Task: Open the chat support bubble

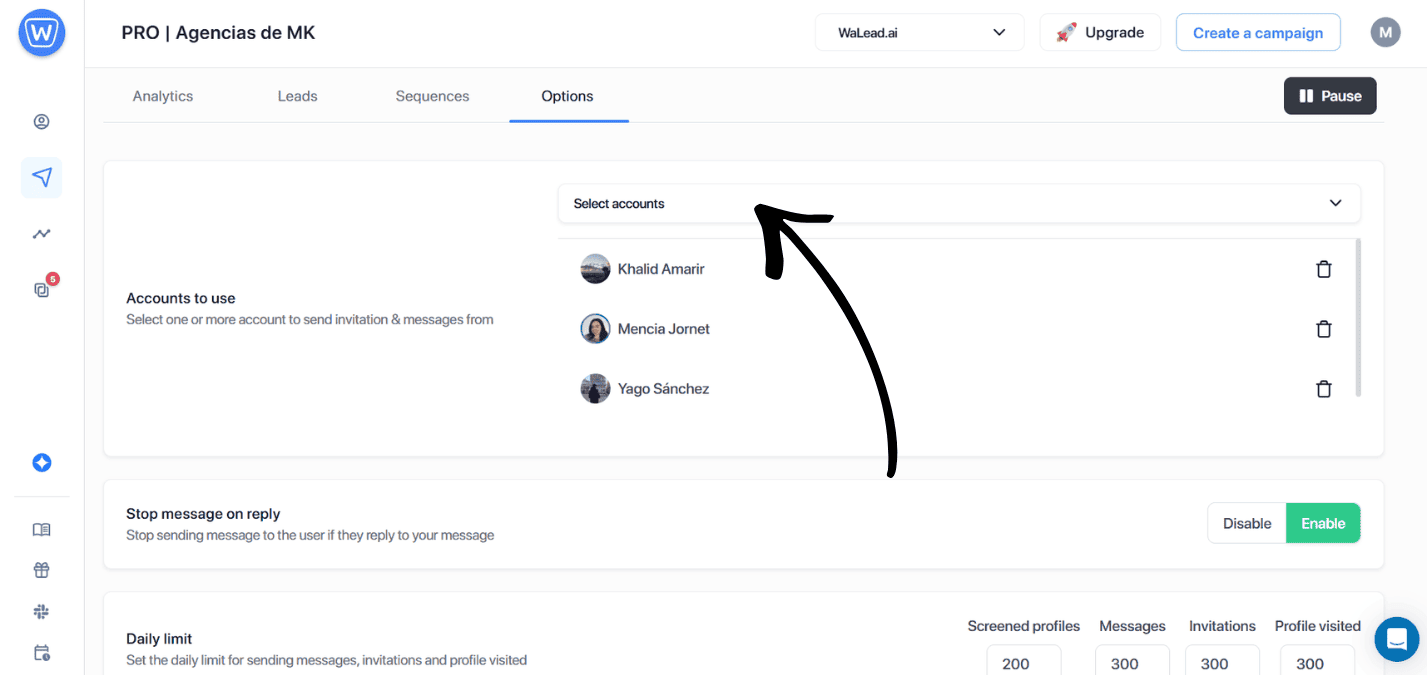Action: (1397, 639)
